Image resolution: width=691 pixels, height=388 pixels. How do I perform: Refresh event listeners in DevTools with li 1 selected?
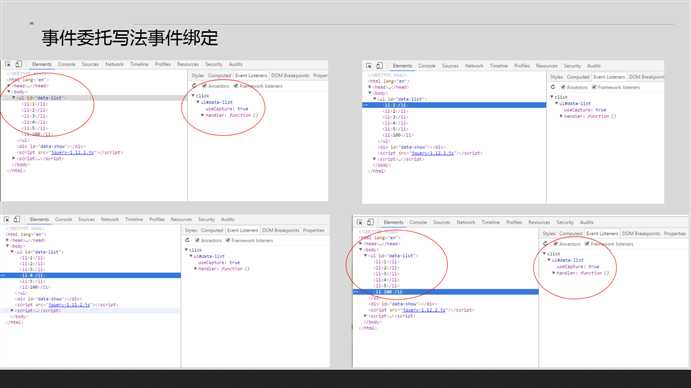point(553,87)
